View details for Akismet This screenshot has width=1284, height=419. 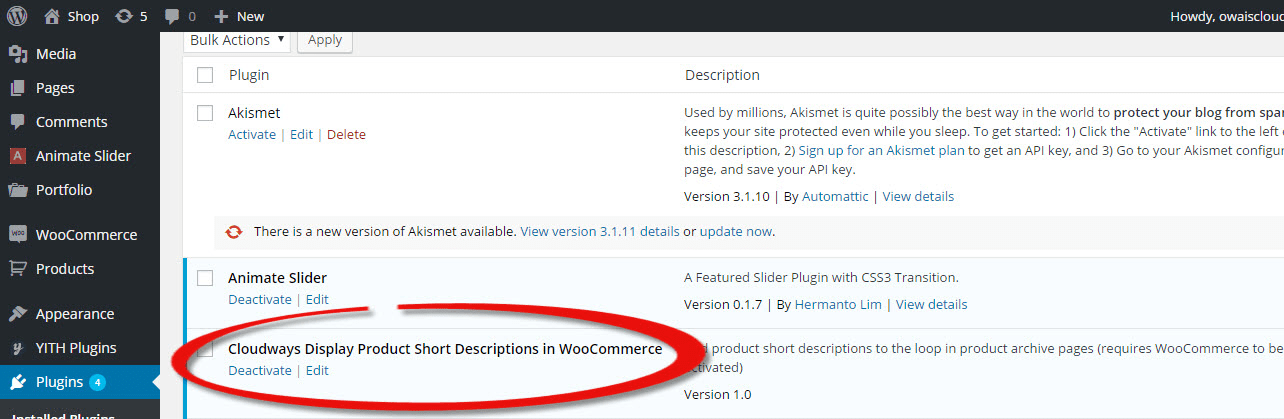(918, 197)
